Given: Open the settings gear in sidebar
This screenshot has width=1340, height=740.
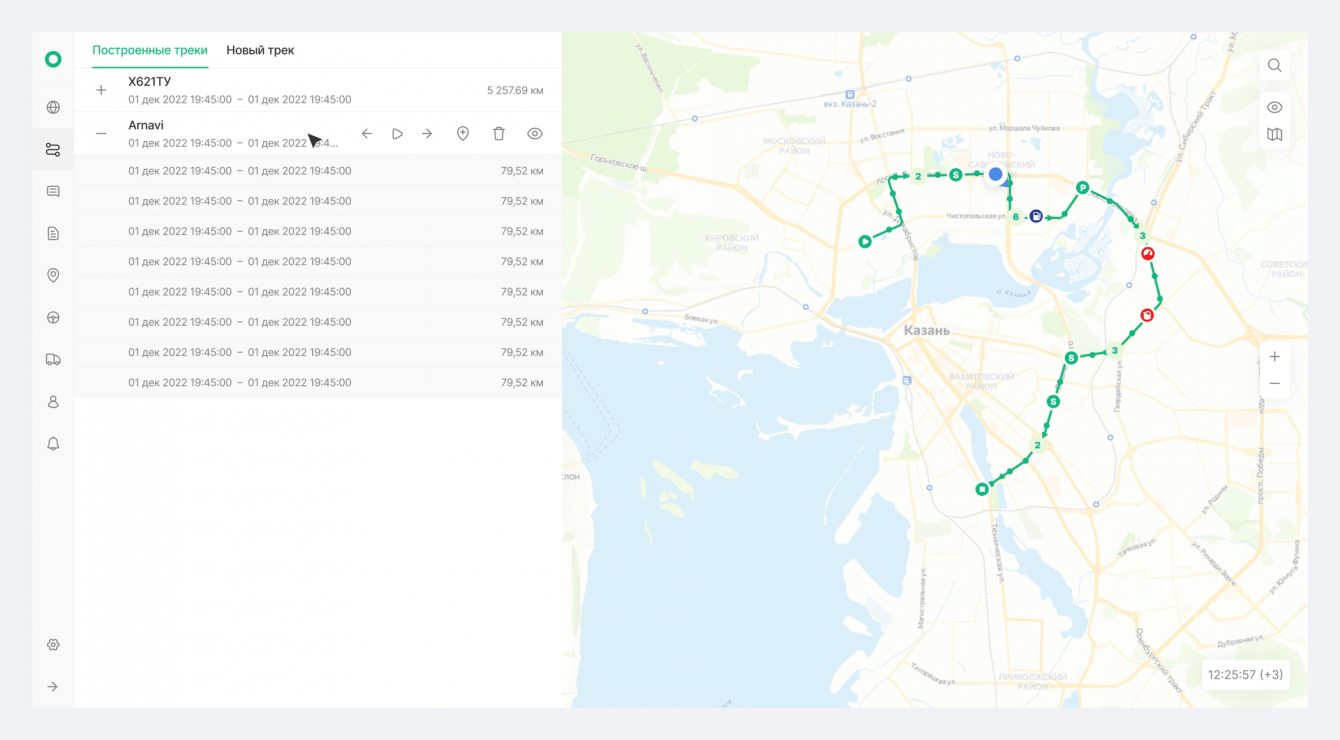Looking at the screenshot, I should tap(53, 645).
